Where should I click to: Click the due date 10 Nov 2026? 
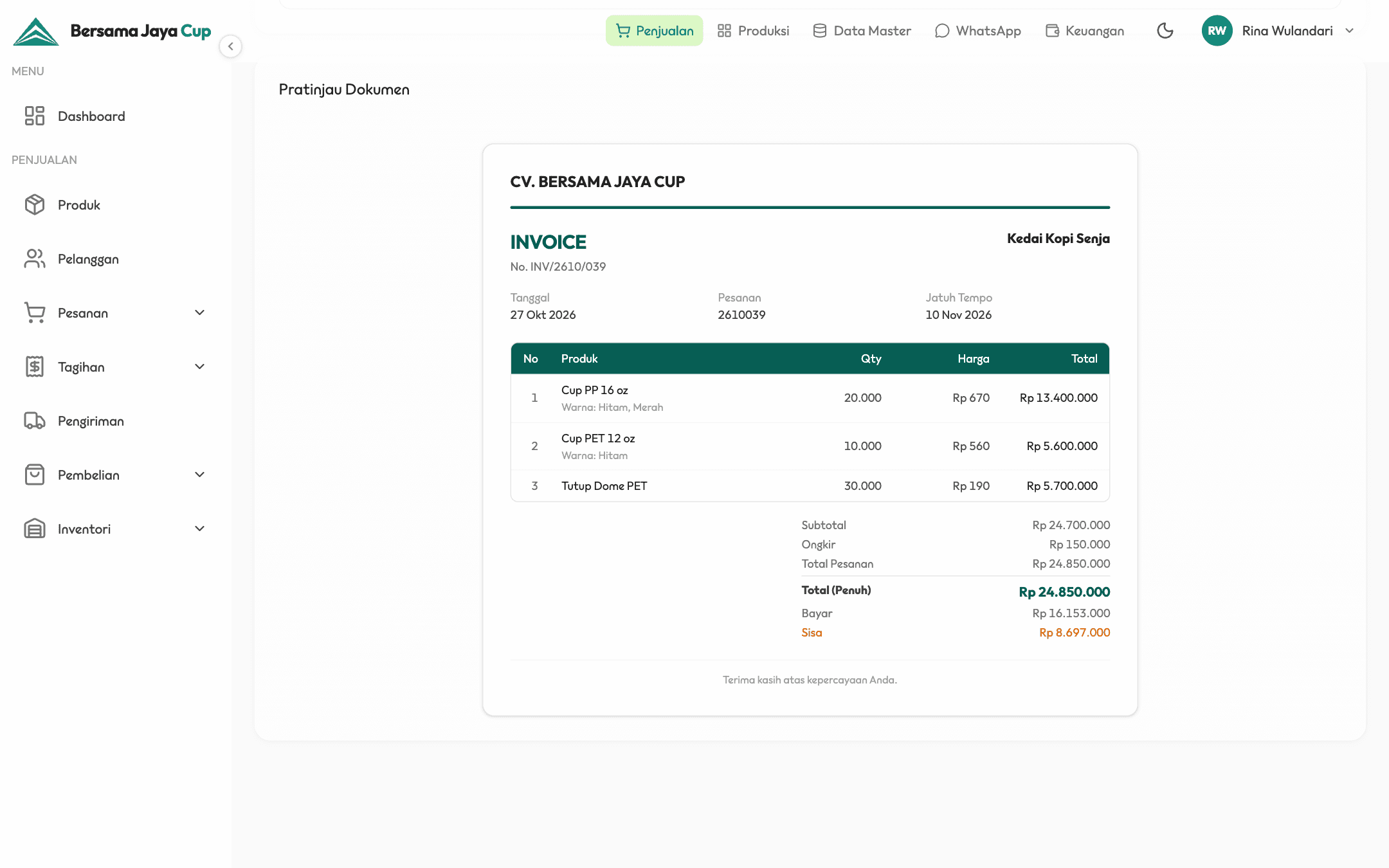[x=958, y=315]
